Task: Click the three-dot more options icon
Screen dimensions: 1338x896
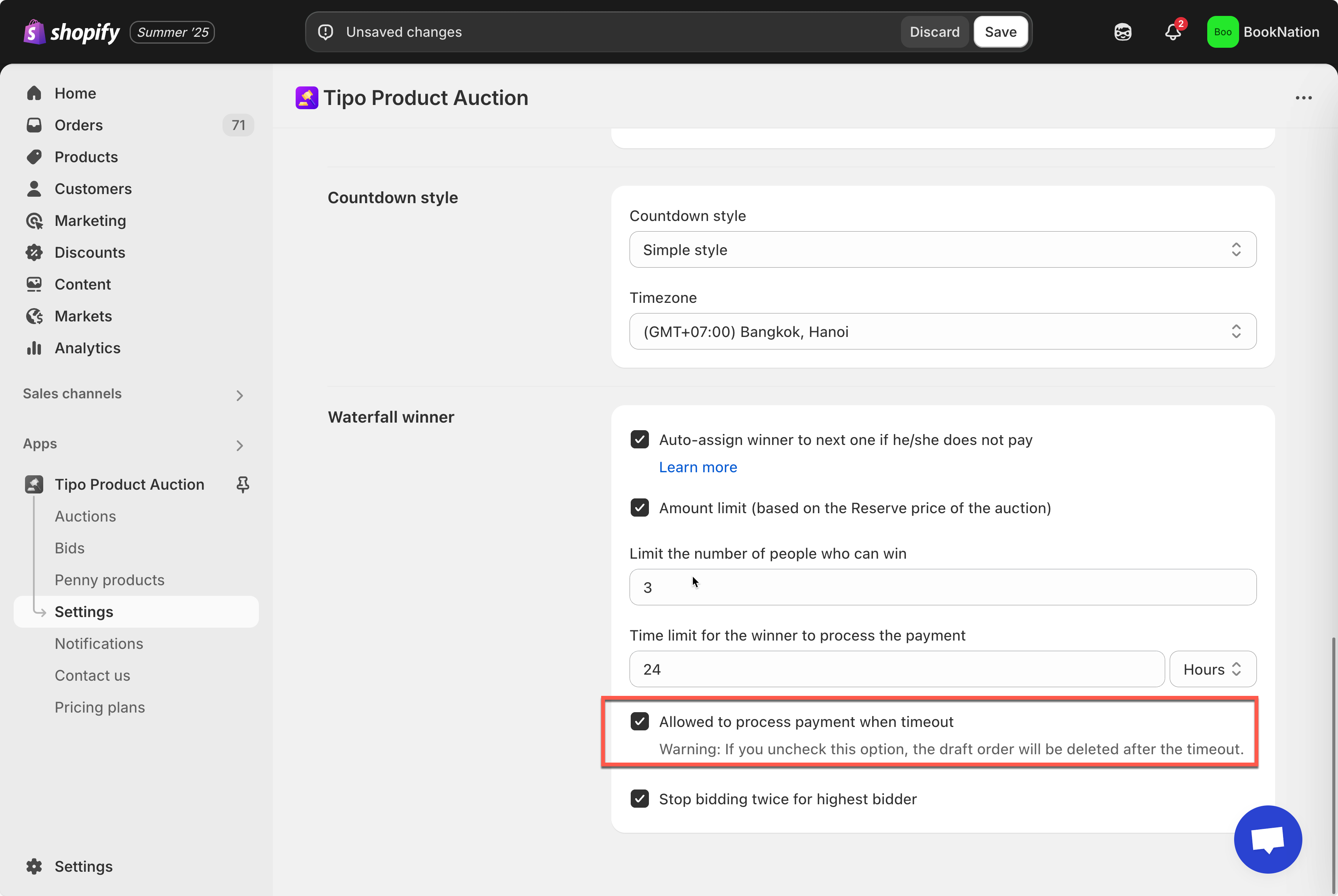Action: pos(1303,98)
